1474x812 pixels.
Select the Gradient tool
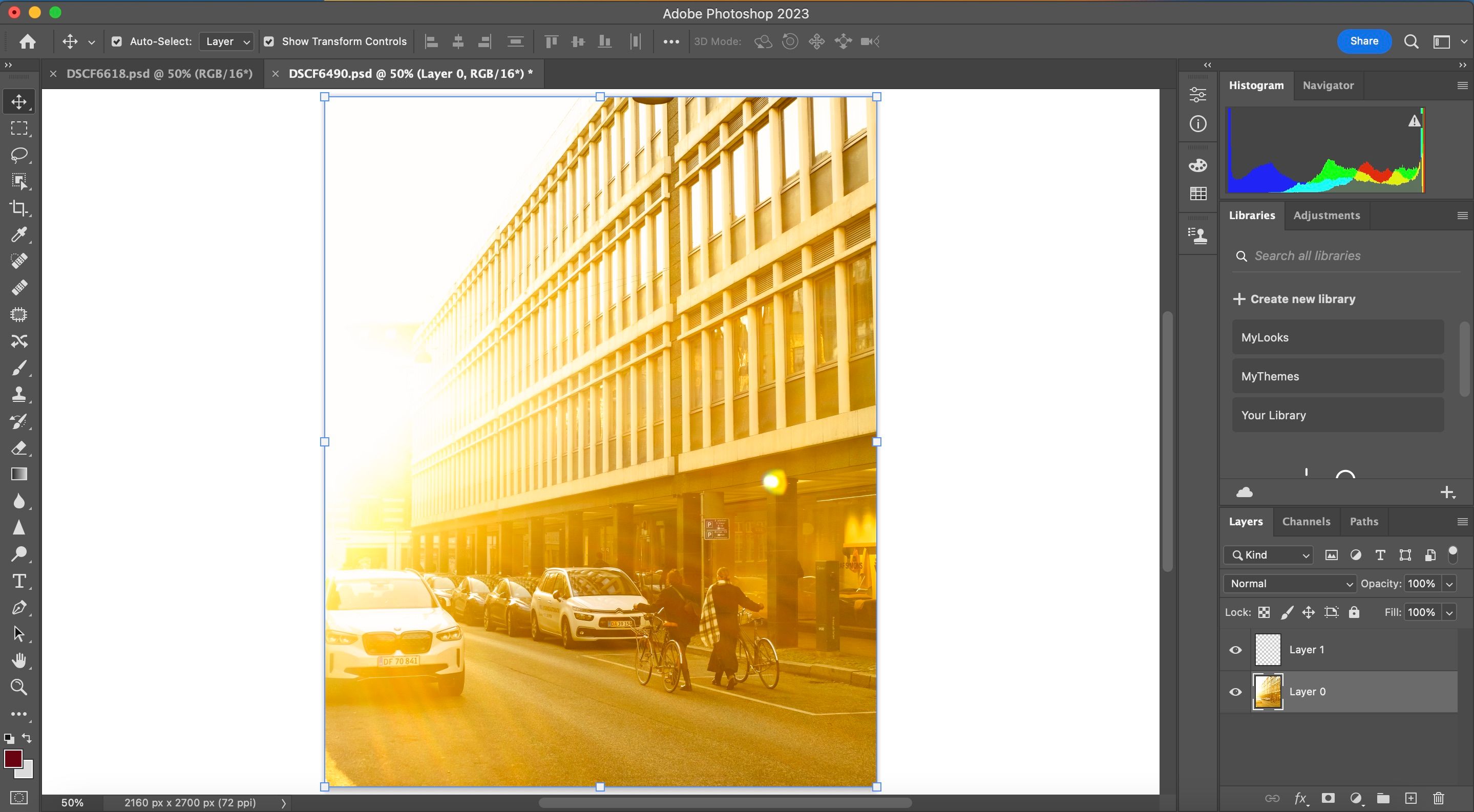coord(19,474)
